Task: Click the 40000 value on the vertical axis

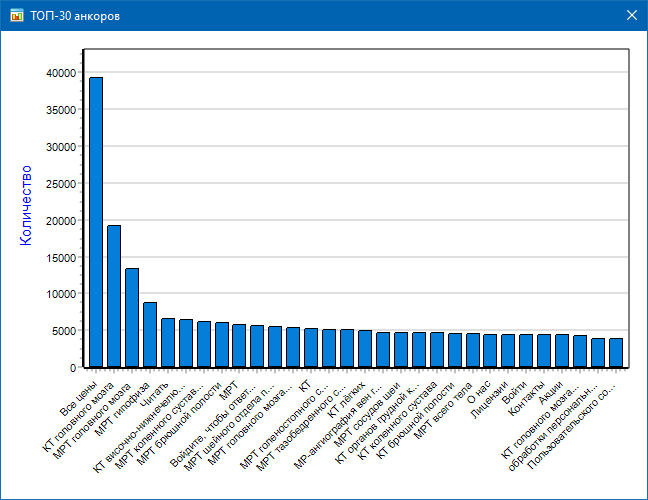Action: pyautogui.click(x=61, y=73)
